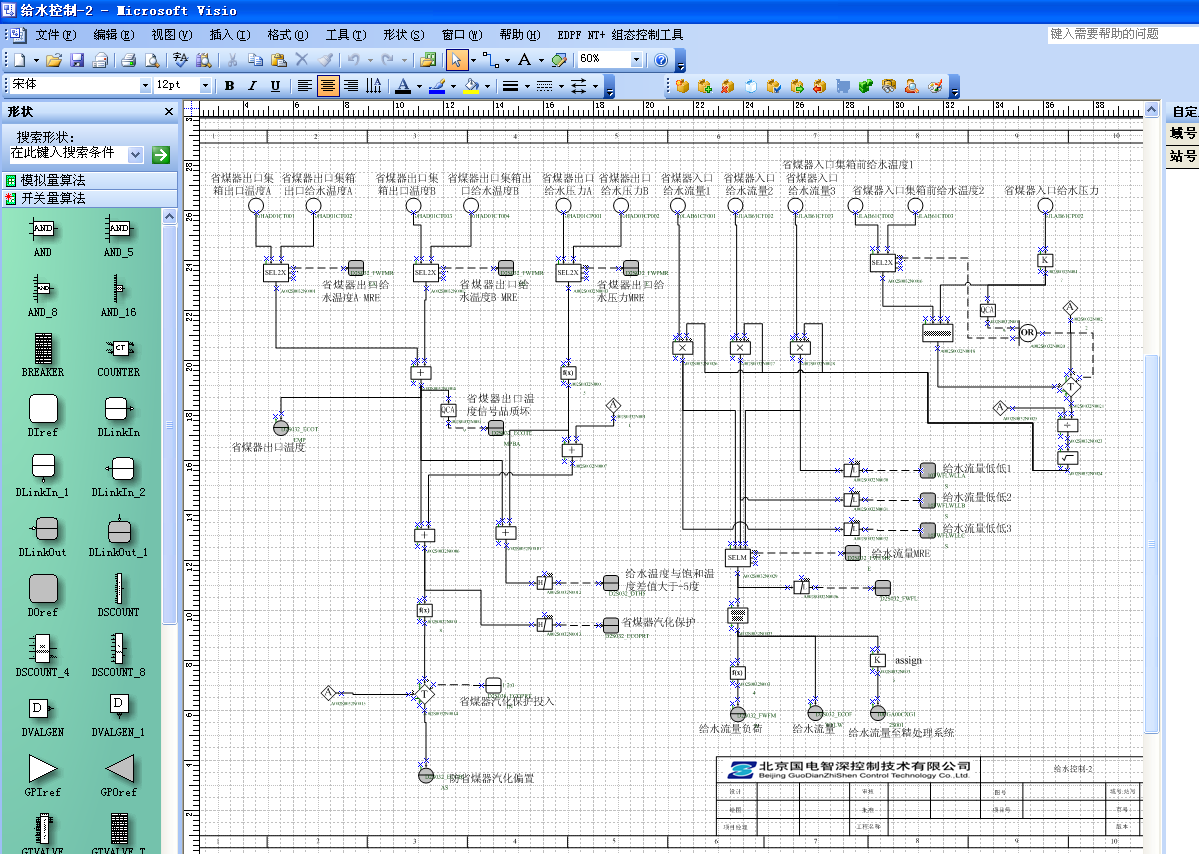Open the font size dropdown
This screenshot has height=854, width=1199.
tap(205, 86)
